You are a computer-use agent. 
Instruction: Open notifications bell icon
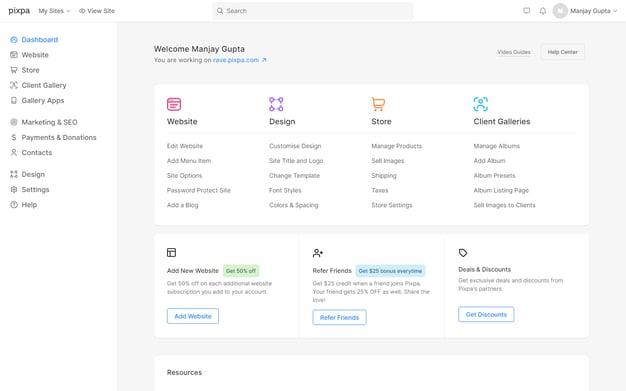coord(543,11)
